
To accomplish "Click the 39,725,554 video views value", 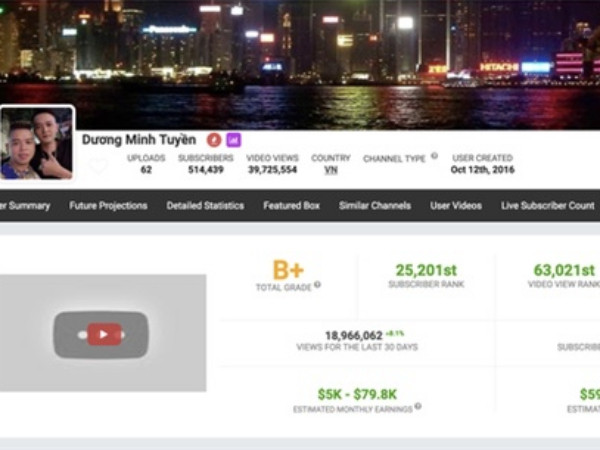I will (272, 170).
